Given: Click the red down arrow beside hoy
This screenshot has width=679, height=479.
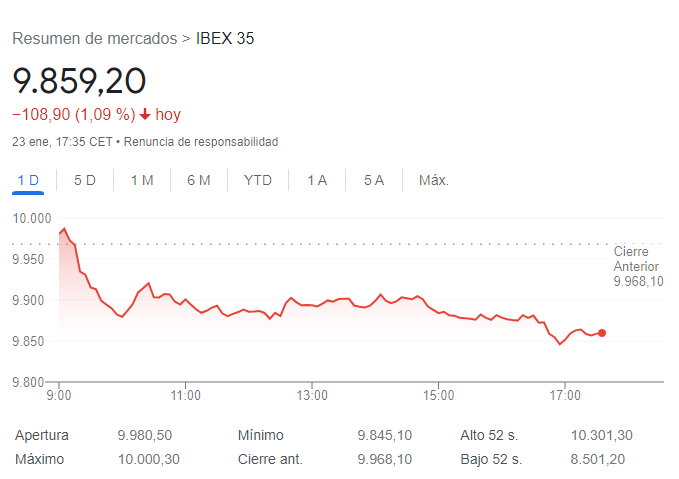Looking at the screenshot, I should coord(145,114).
